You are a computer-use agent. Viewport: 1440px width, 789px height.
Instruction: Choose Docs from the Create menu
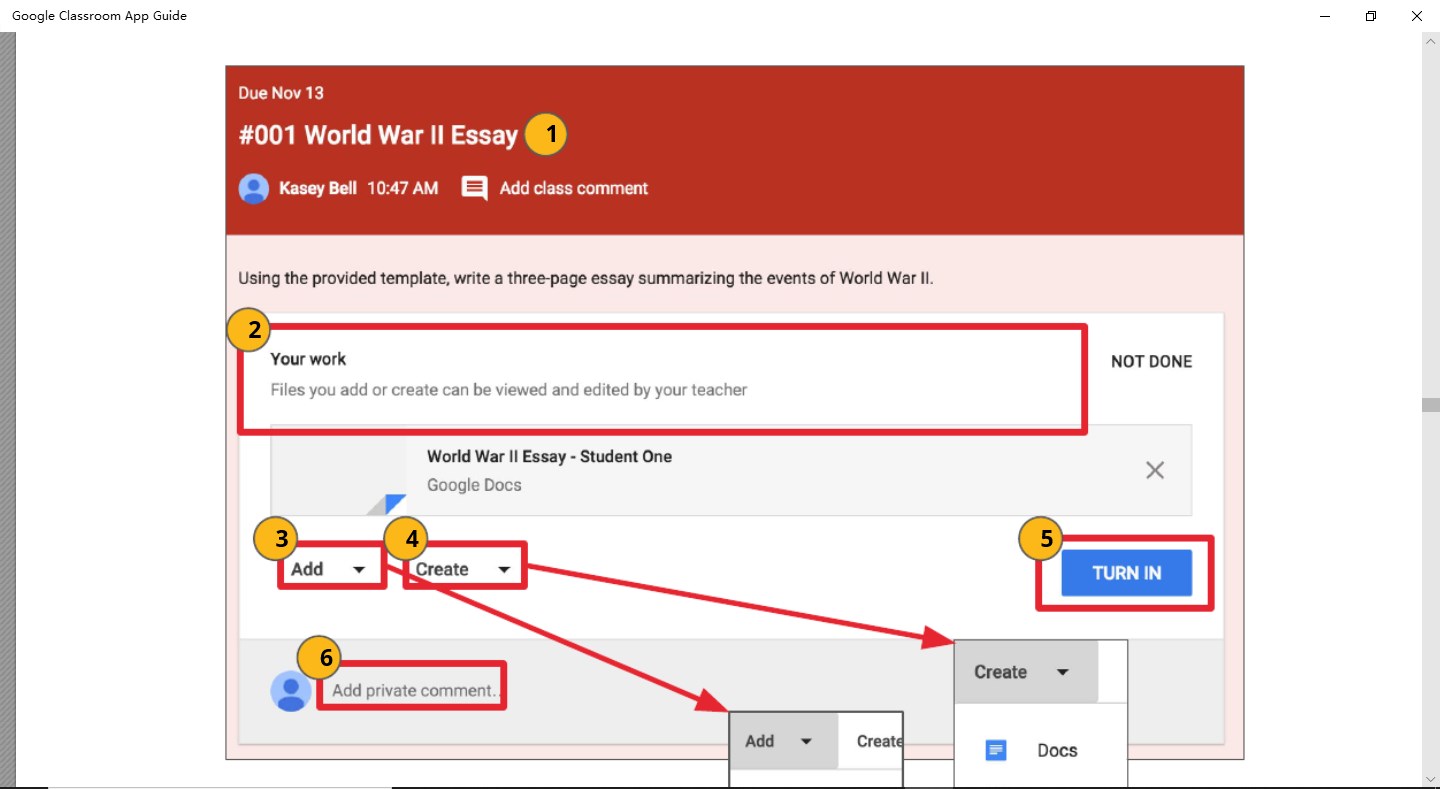pos(1041,750)
